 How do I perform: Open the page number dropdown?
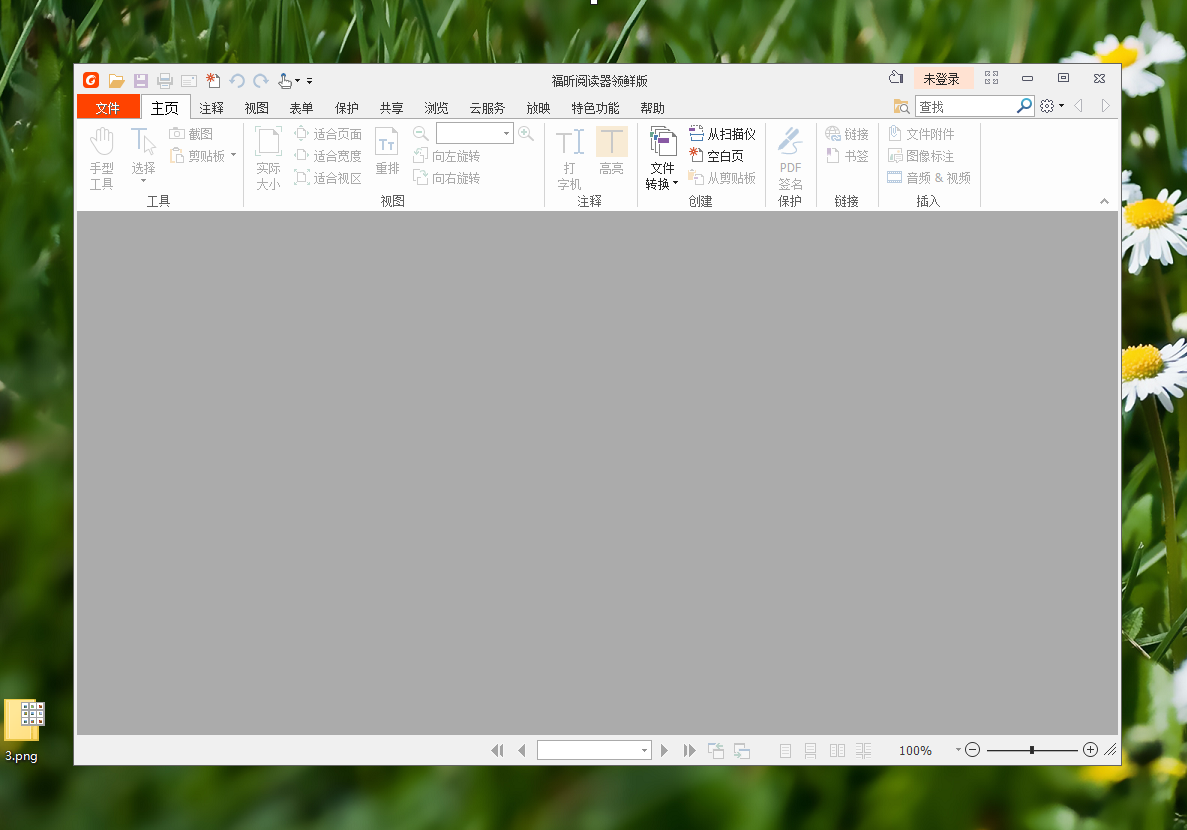(x=644, y=750)
